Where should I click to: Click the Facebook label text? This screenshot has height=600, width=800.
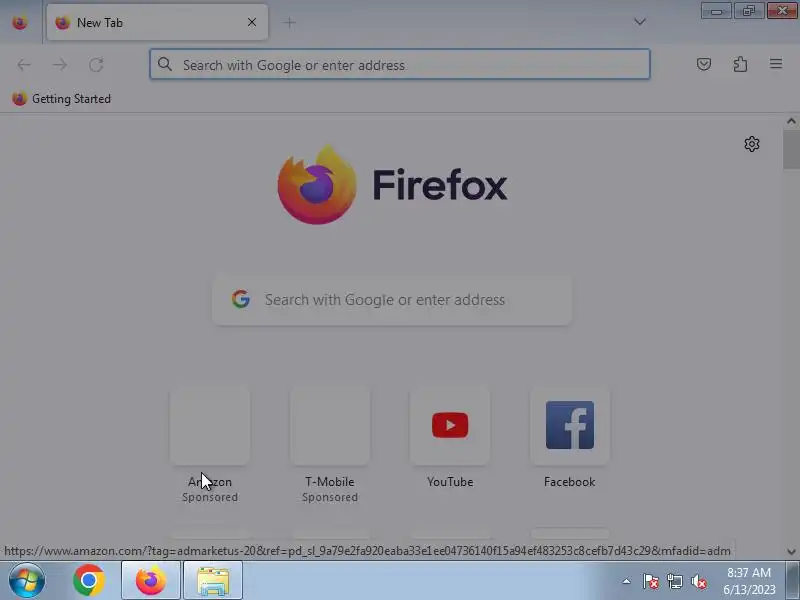570,482
